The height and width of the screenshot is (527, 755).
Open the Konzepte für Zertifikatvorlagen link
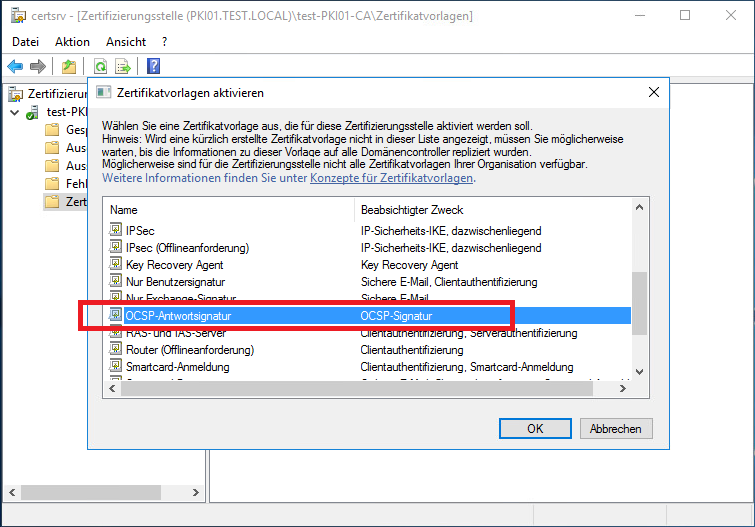click(392, 178)
